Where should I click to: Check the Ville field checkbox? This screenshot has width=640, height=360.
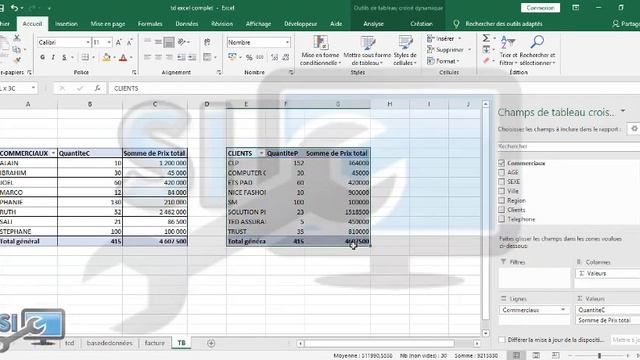502,191
